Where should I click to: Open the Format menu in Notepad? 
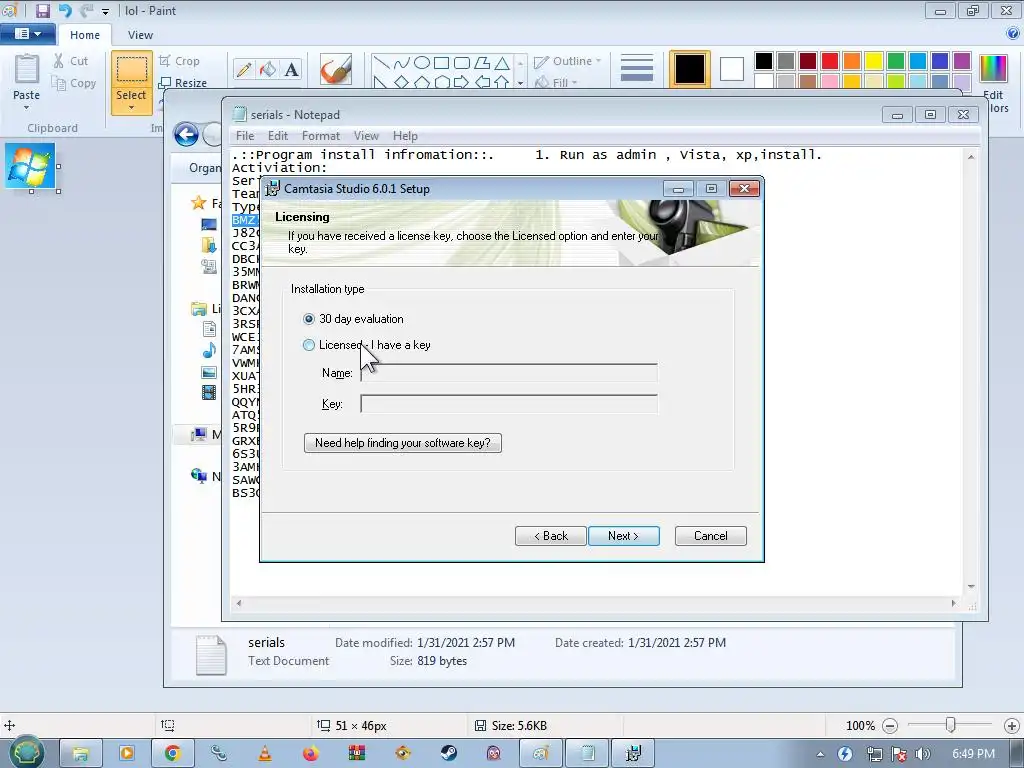321,136
